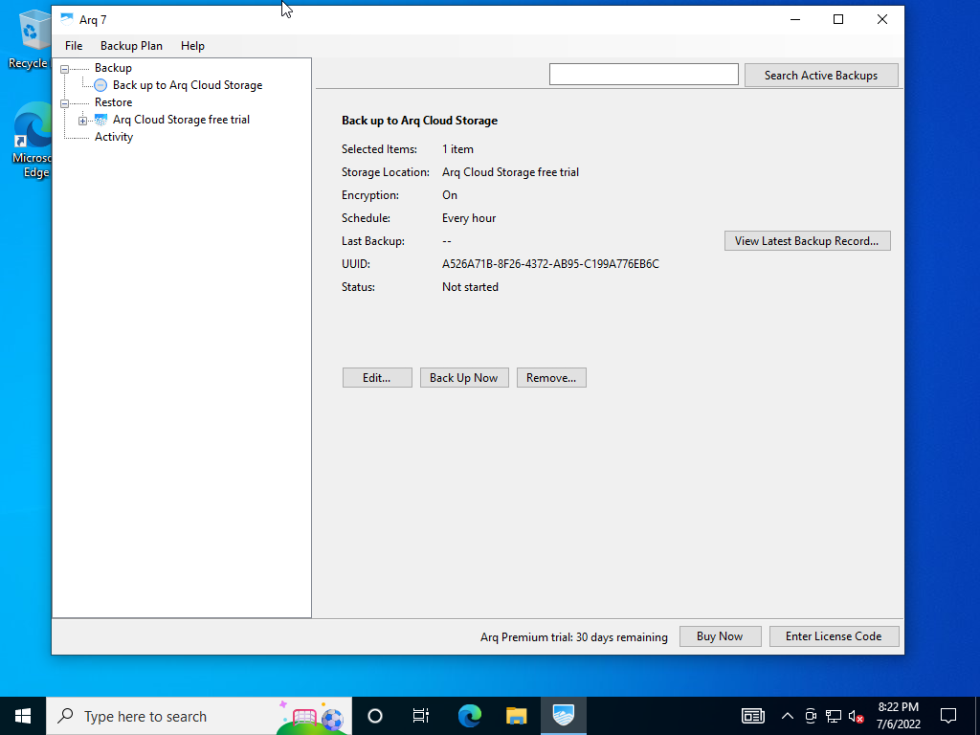The width and height of the screenshot is (980, 735).
Task: Click Enter License Code
Action: (834, 636)
